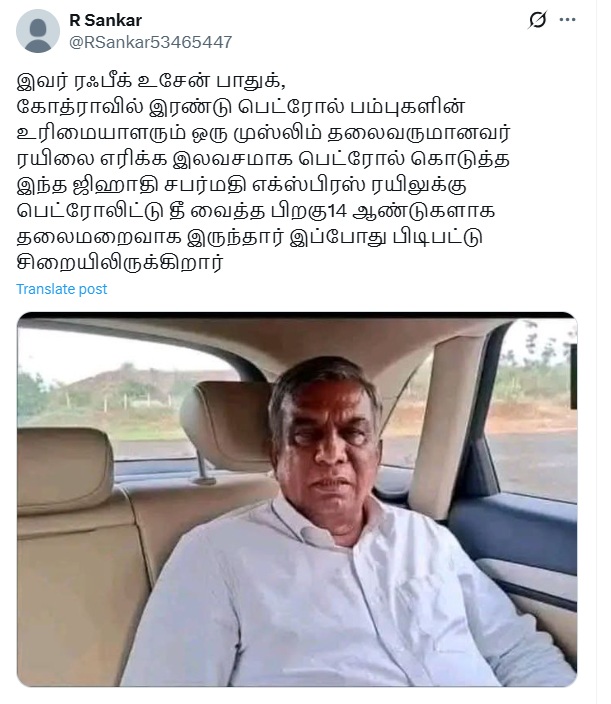611x704 pixels.
Task: Click the fourth line of the tweet body
Action: [263, 159]
